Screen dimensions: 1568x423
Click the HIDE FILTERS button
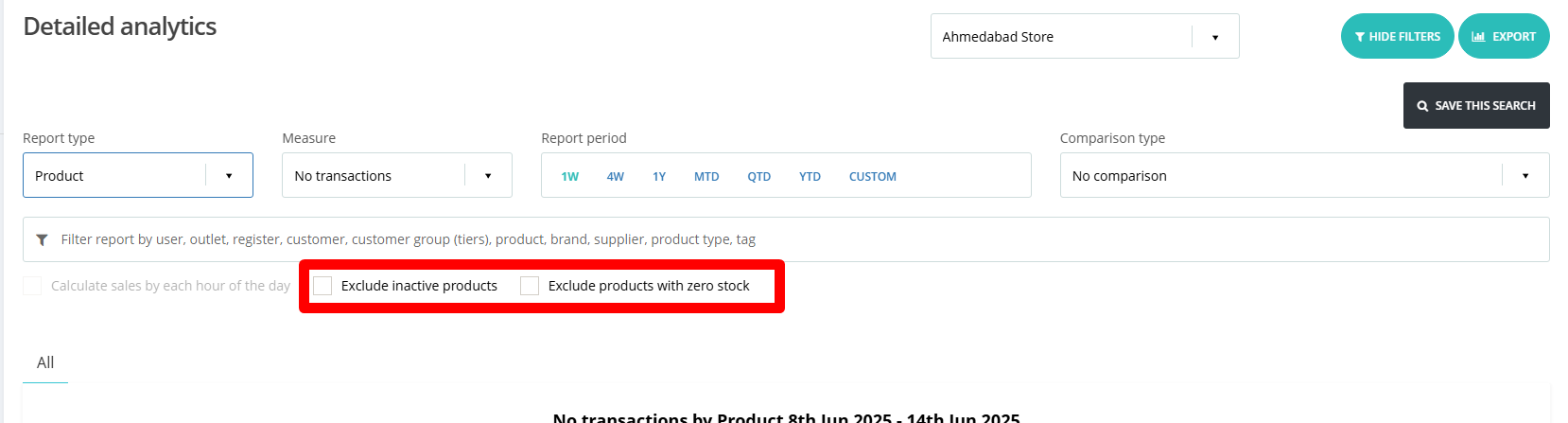pyautogui.click(x=1398, y=36)
